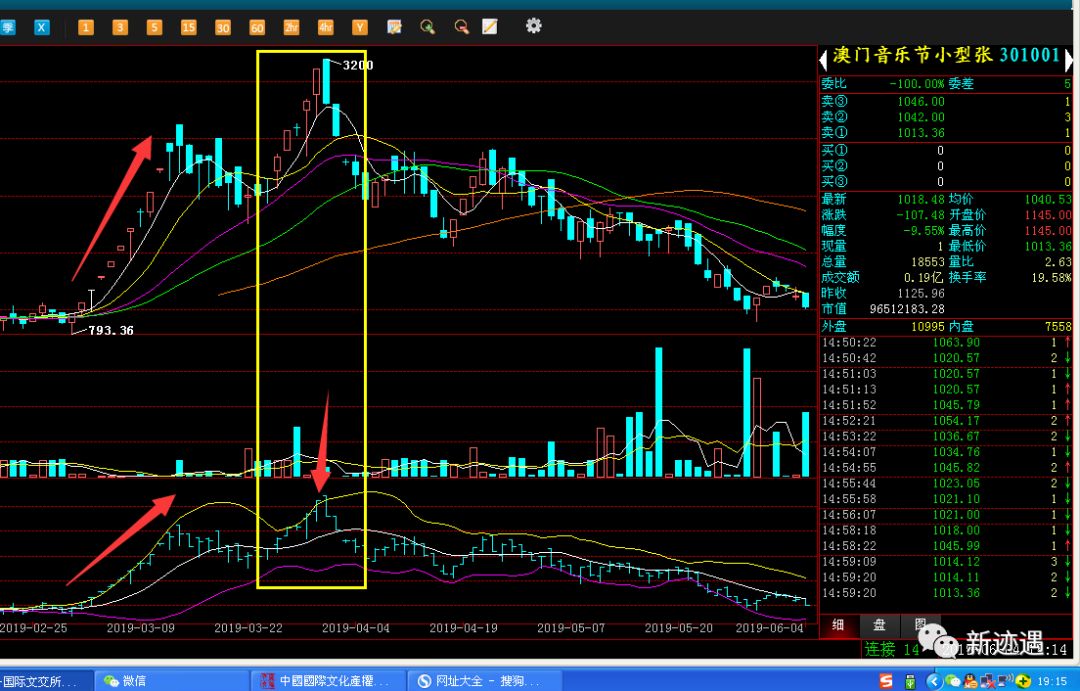Click the 市值 value 96512183.28
Screen dimensions: 1080x691
coord(907,309)
